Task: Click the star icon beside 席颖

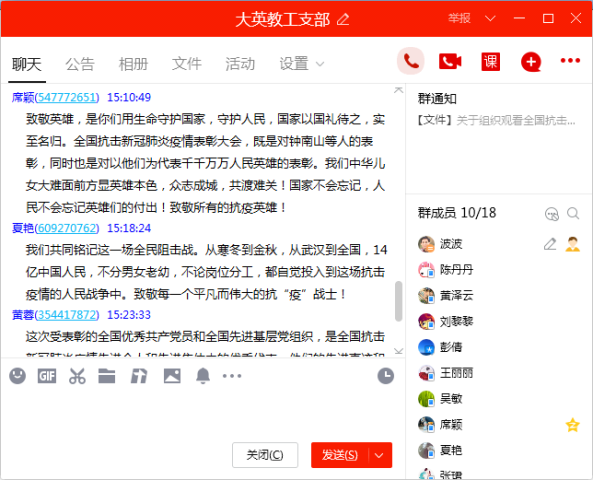Action: 573,424
